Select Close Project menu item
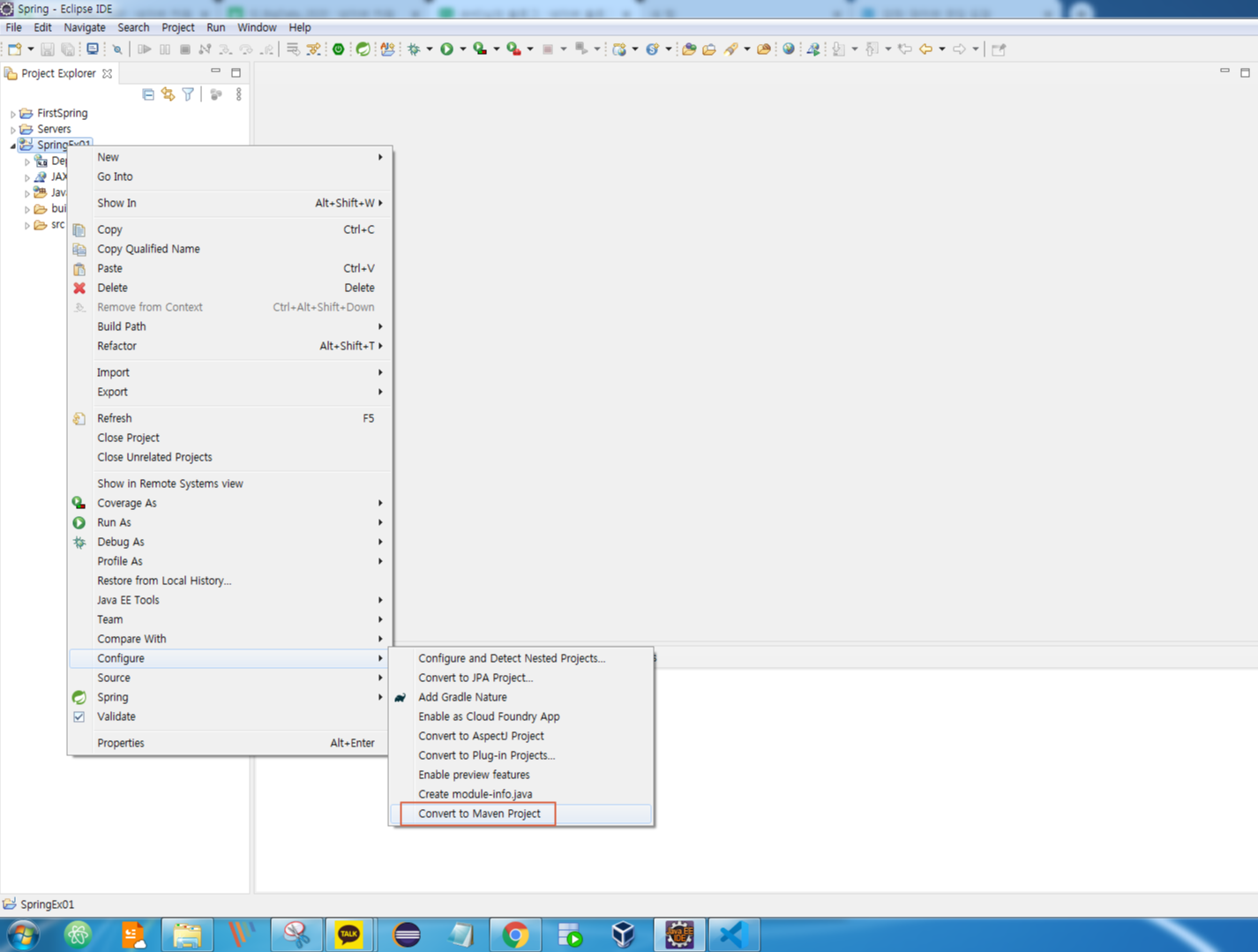 click(229, 438)
